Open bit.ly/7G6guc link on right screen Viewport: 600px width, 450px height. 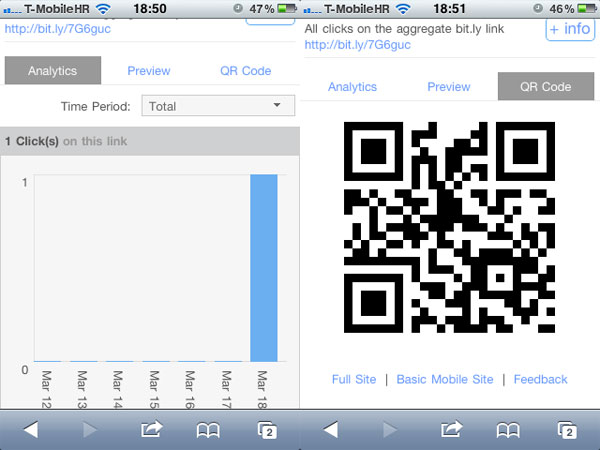(357, 45)
